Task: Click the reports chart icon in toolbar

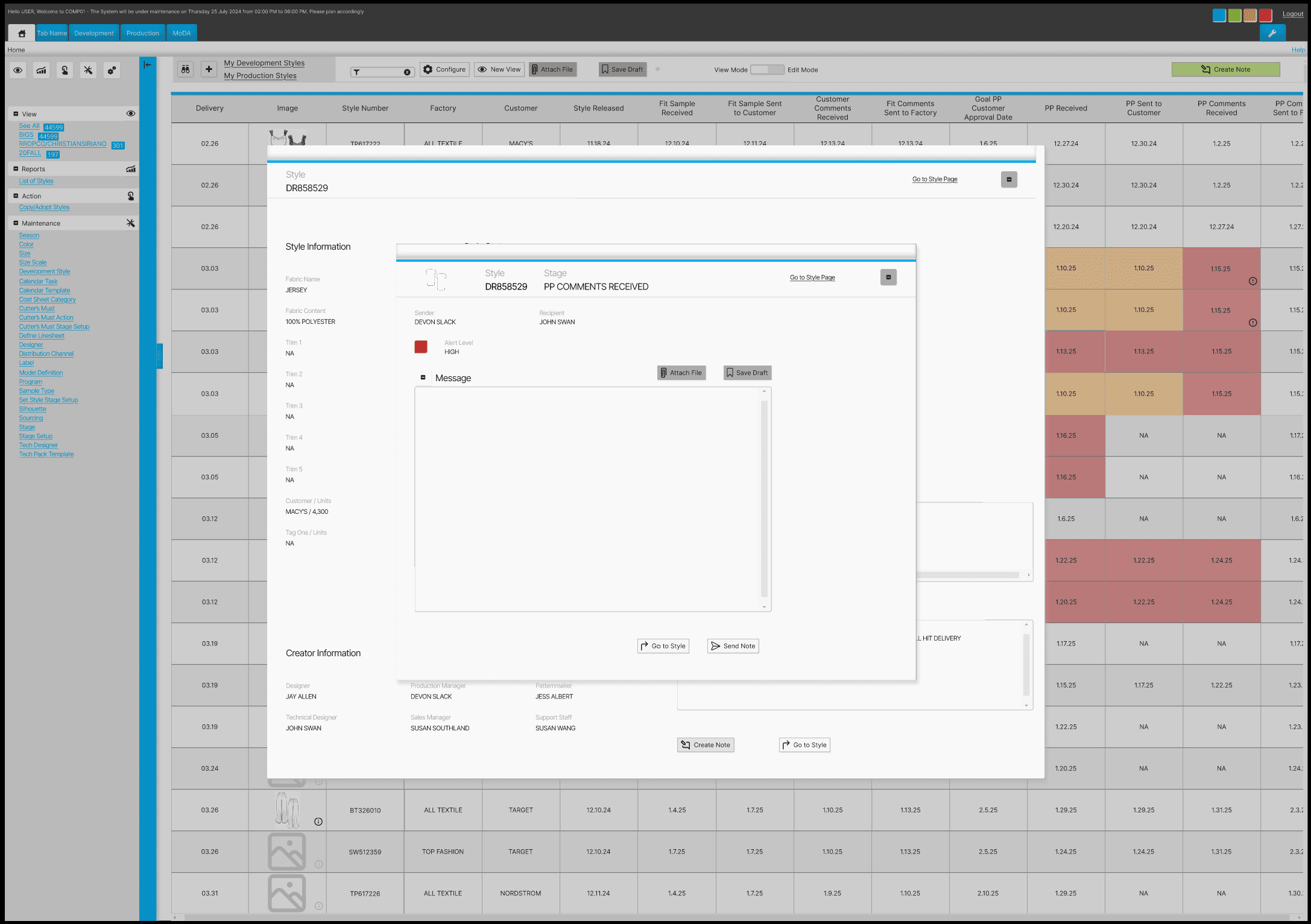Action: pos(41,71)
